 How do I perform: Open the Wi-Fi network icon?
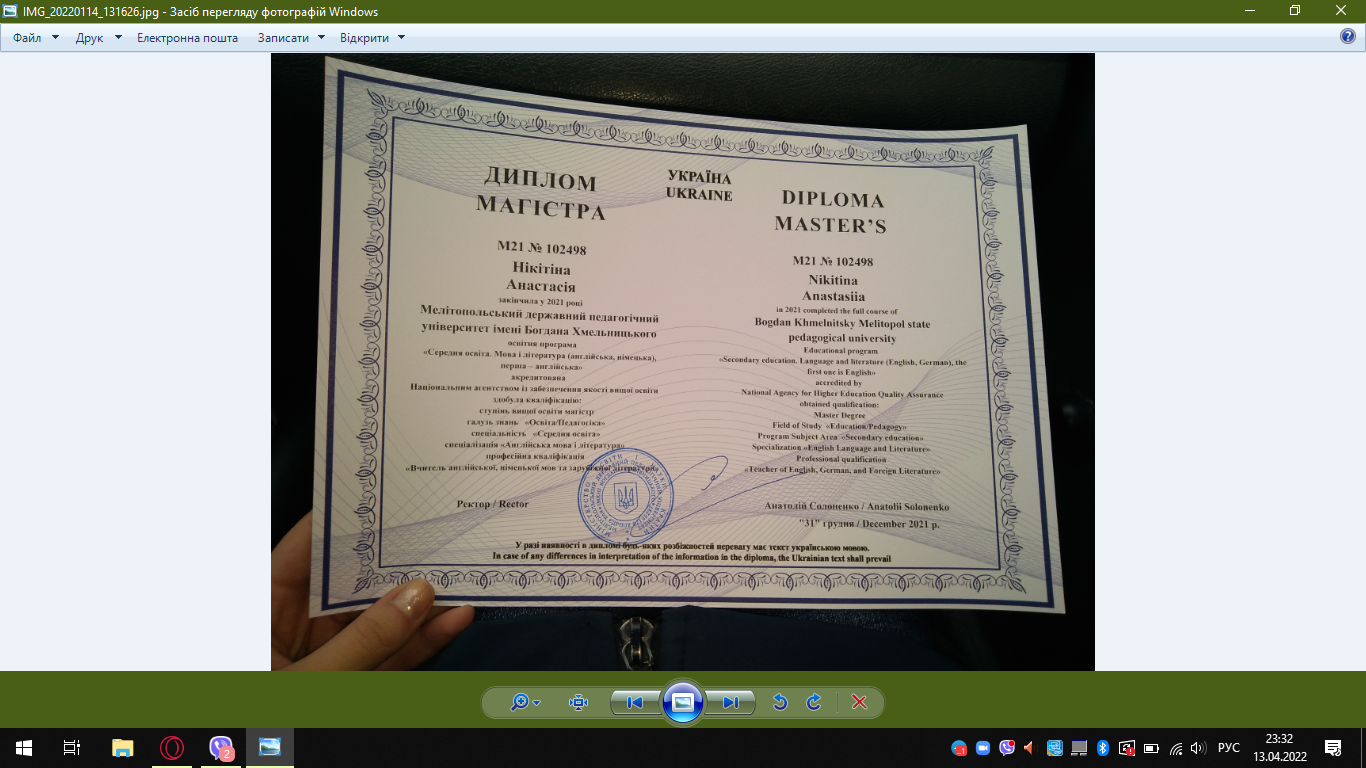[x=1176, y=748]
